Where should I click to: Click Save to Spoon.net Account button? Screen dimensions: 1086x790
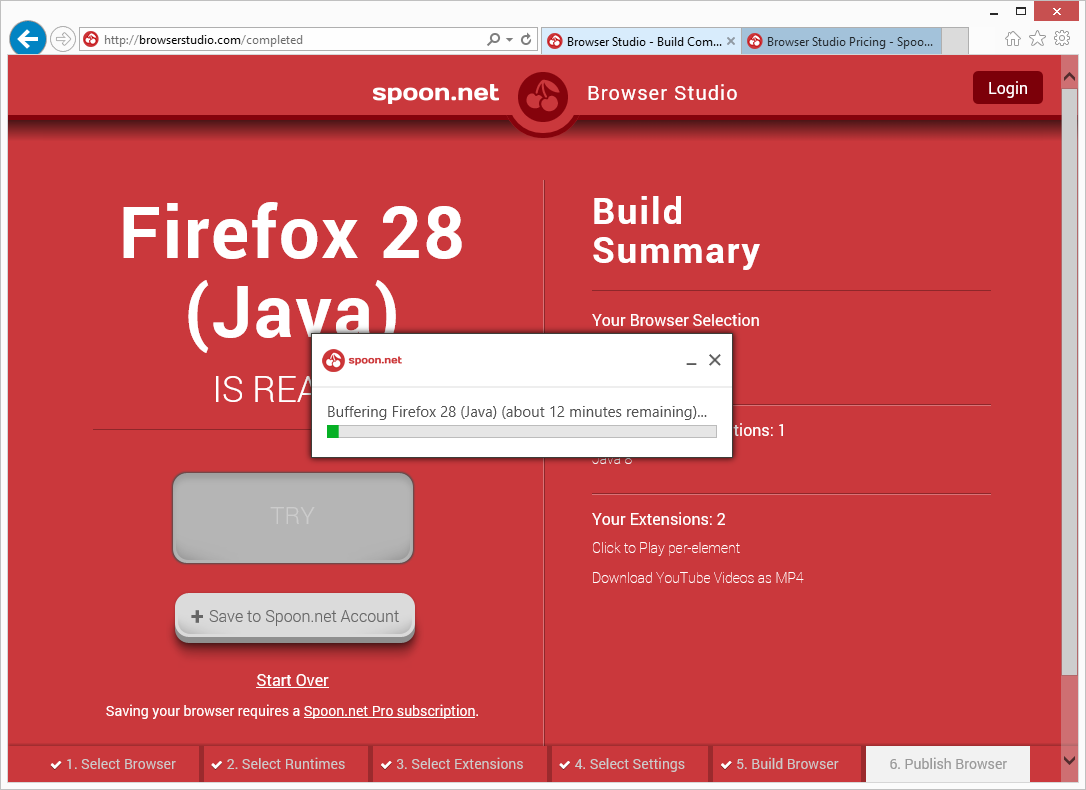pyautogui.click(x=295, y=616)
